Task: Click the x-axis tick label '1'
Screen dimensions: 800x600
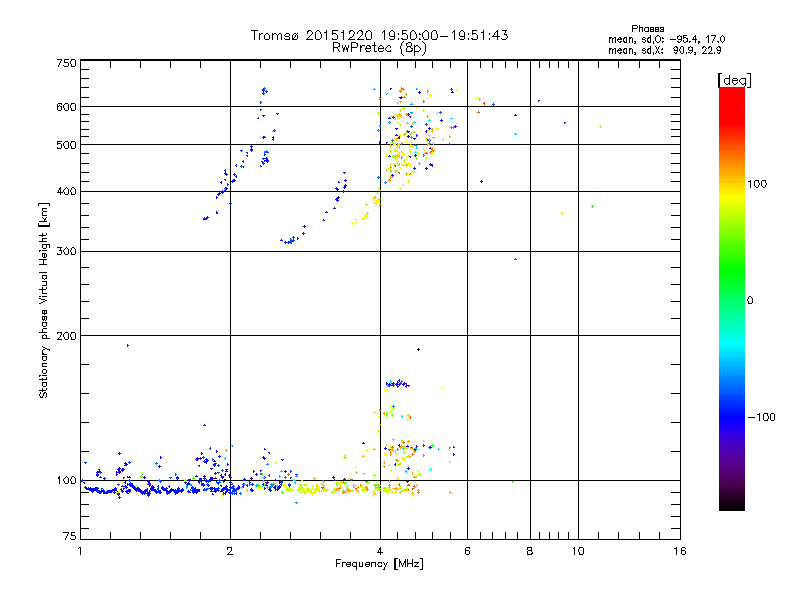Action: tap(80, 551)
